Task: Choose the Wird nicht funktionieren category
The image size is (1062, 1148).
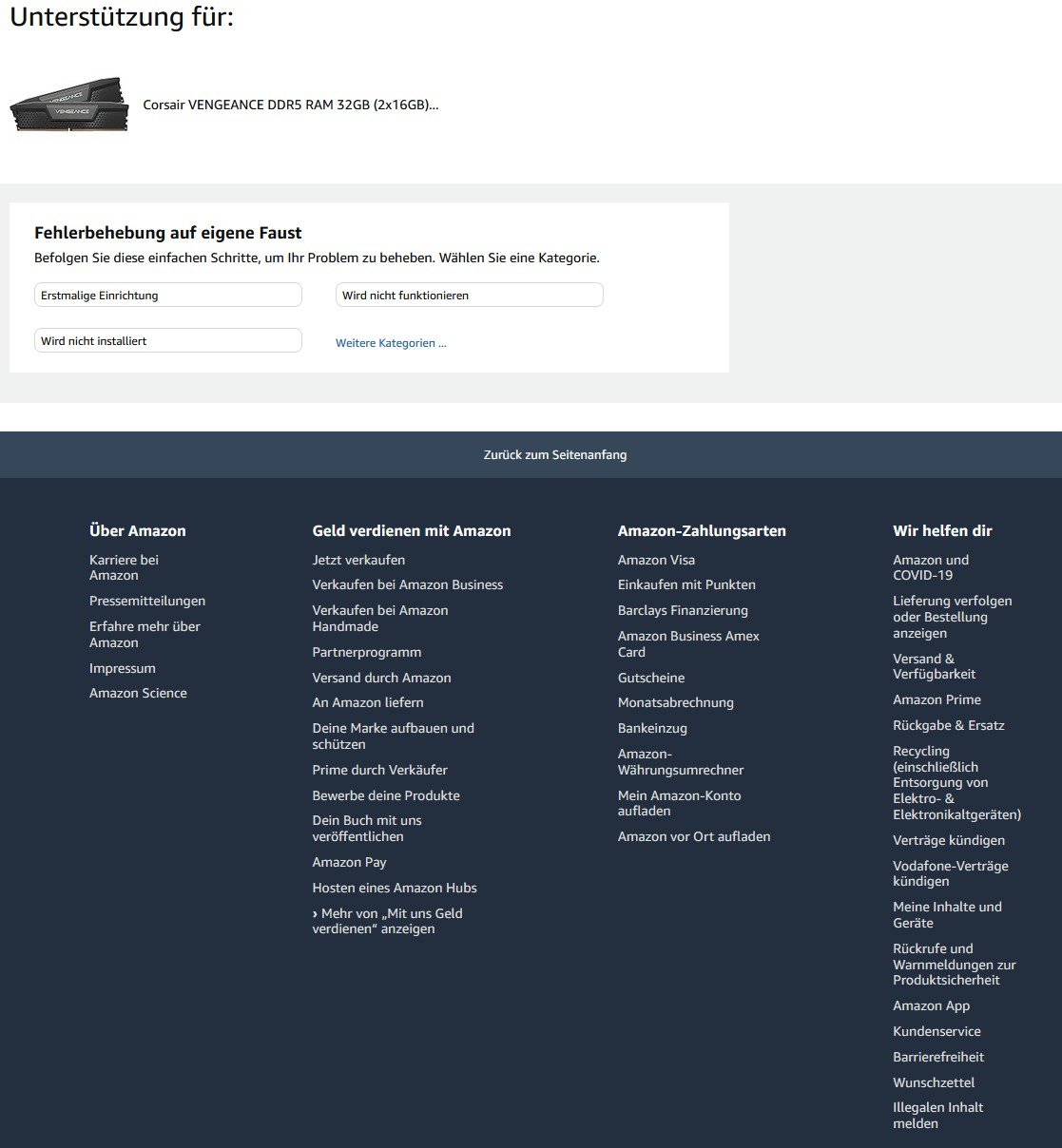Action: [x=470, y=296]
